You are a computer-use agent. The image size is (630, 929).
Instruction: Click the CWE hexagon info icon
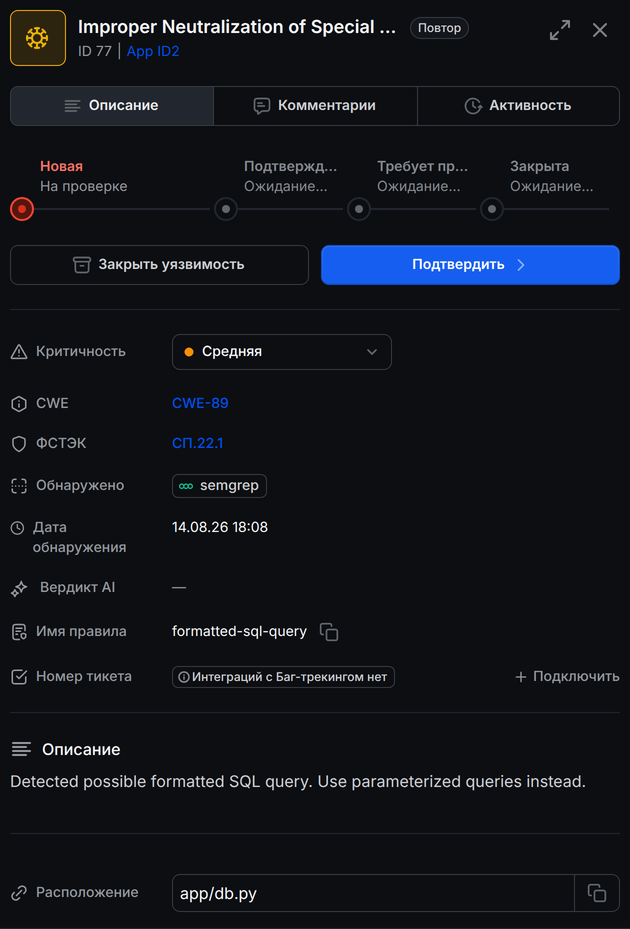(x=19, y=404)
